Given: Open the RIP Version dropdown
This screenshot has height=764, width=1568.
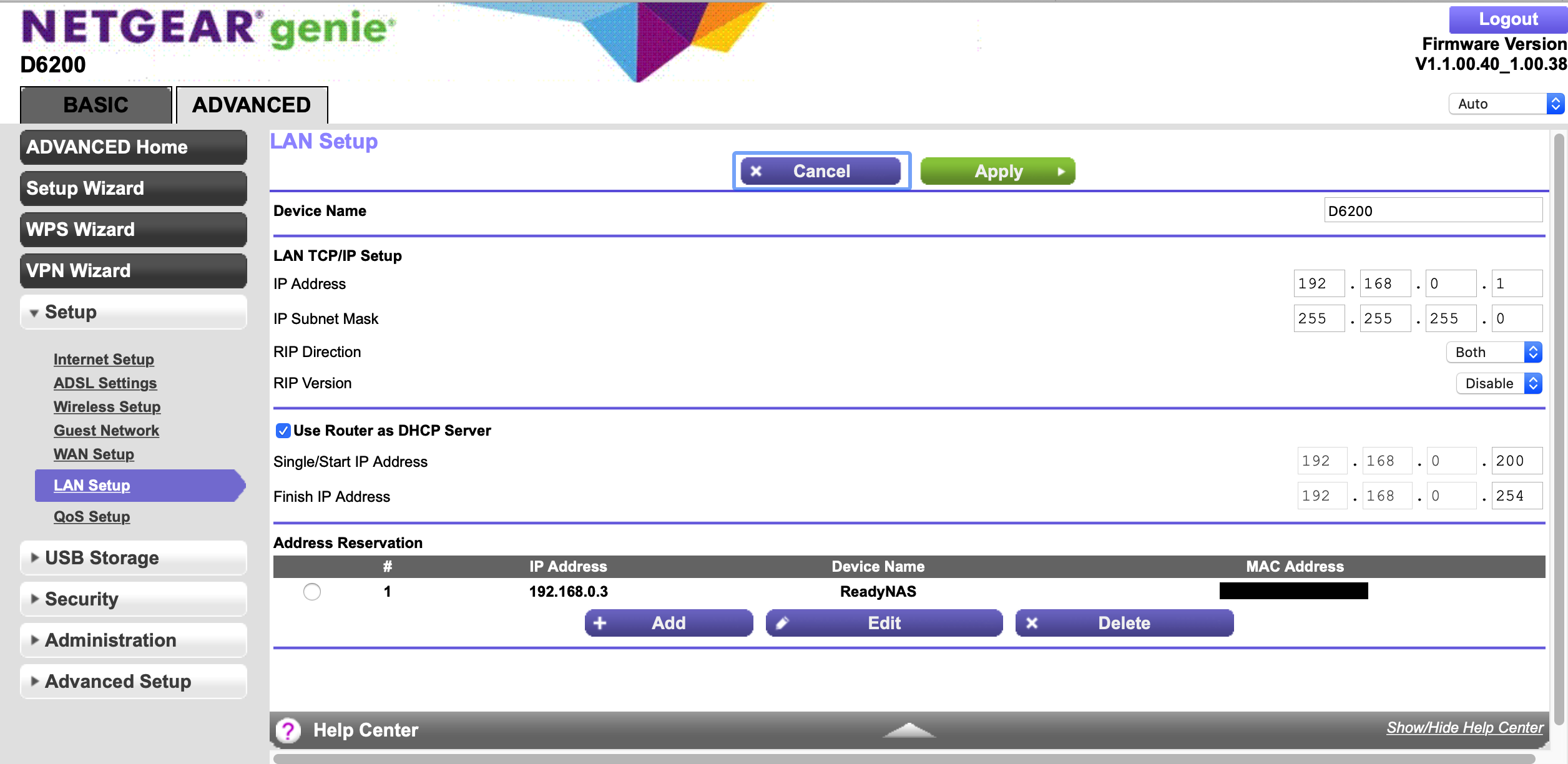Looking at the screenshot, I should (x=1499, y=383).
